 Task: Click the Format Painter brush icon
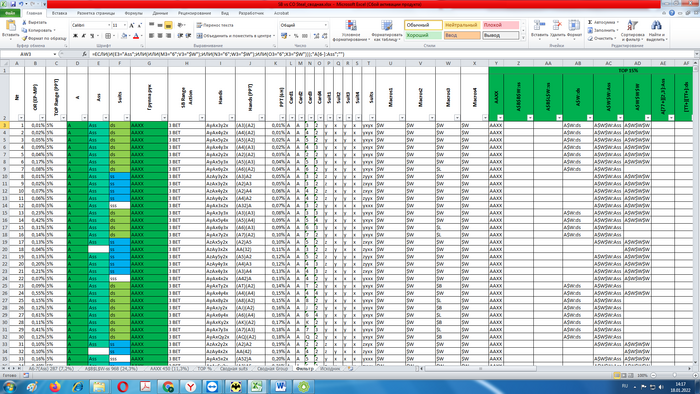[x=25, y=38]
